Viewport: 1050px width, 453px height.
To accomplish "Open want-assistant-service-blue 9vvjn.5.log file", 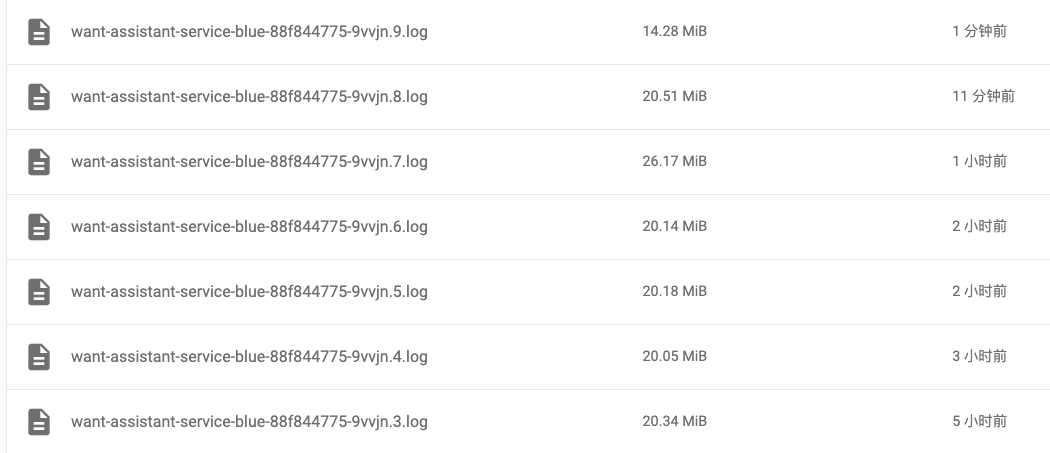I will coord(249,292).
